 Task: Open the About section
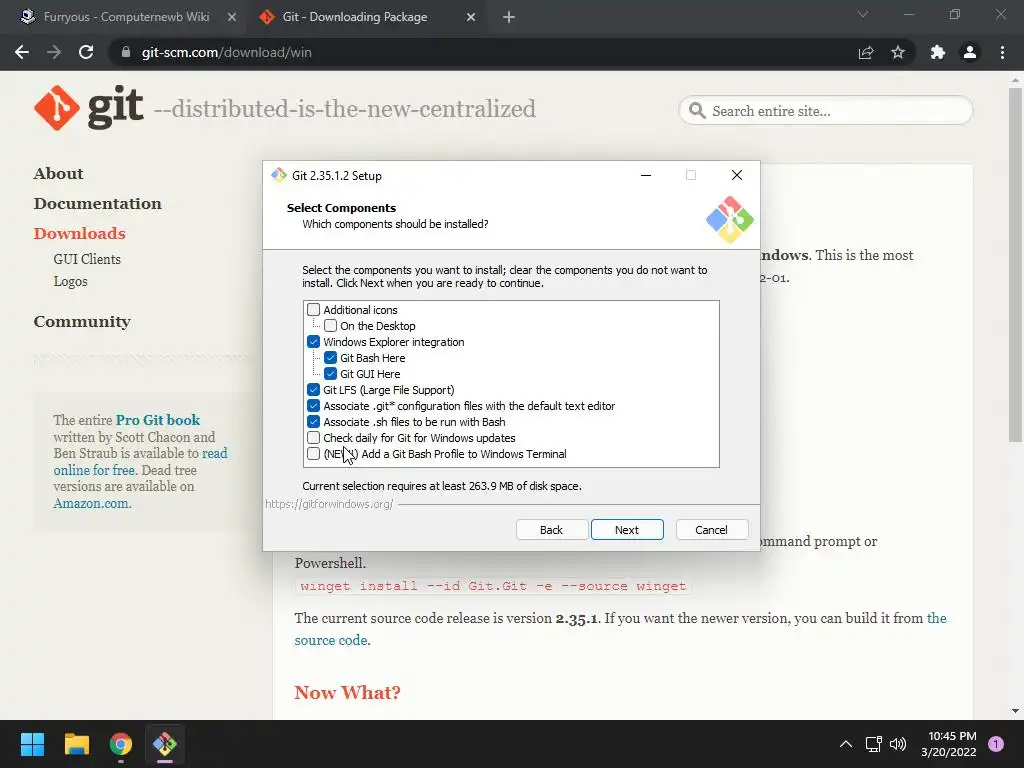pyautogui.click(x=58, y=174)
